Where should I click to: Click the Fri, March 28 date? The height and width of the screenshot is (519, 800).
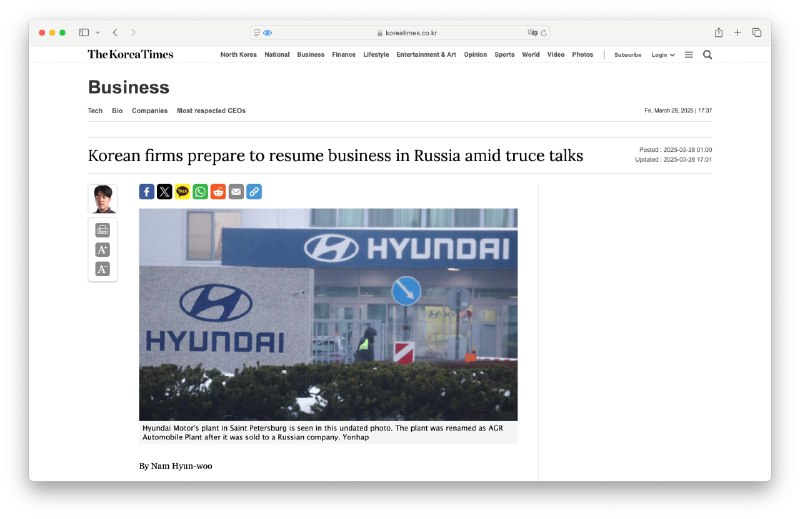[678, 111]
